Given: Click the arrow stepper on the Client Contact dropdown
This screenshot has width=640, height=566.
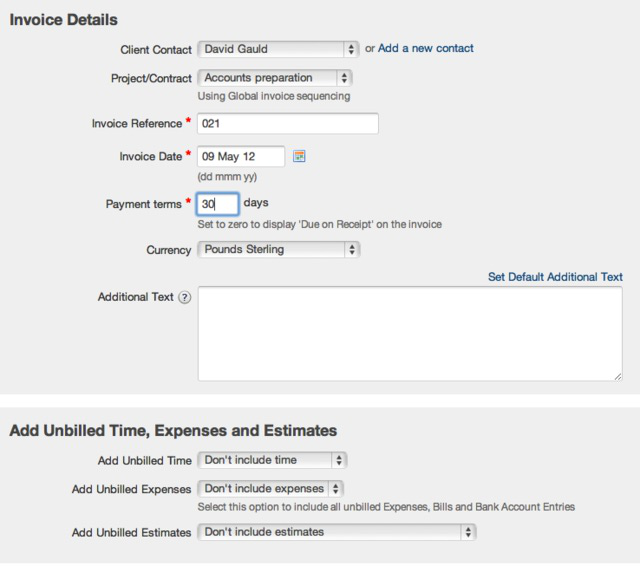Looking at the screenshot, I should 351,49.
